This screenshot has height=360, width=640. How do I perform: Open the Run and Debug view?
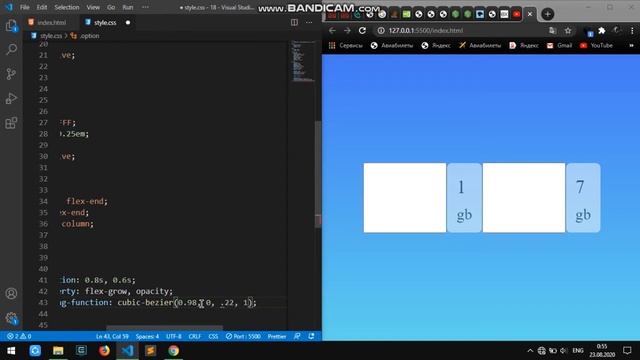pos(11,98)
